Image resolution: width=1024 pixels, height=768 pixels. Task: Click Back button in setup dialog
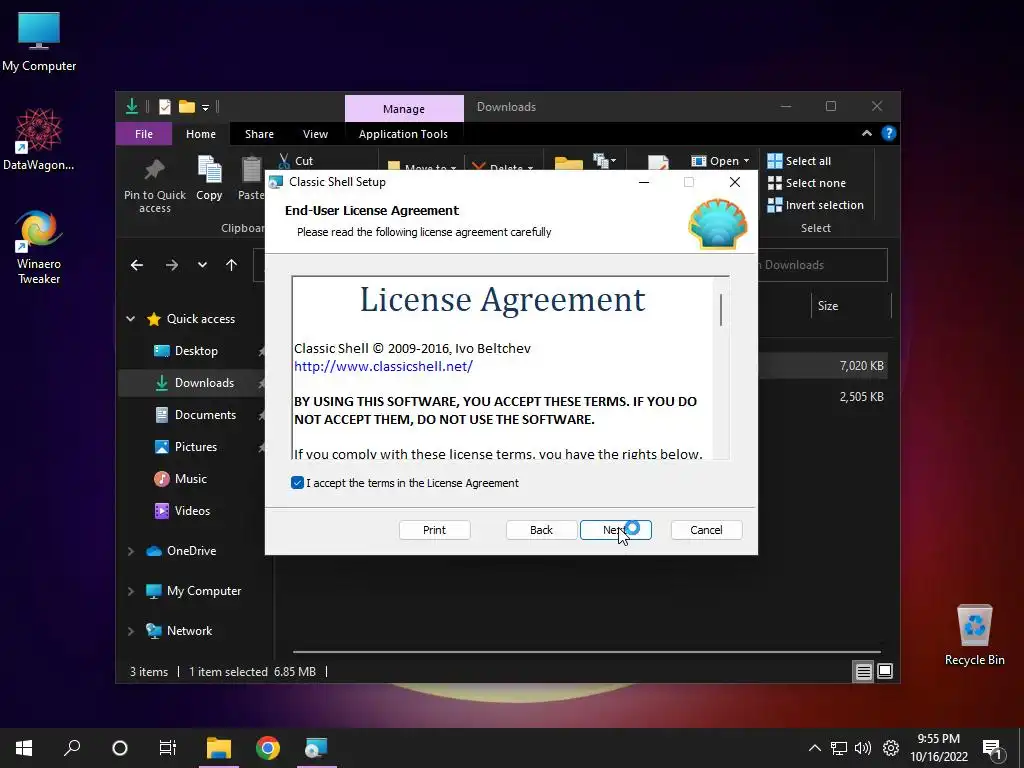tap(541, 530)
